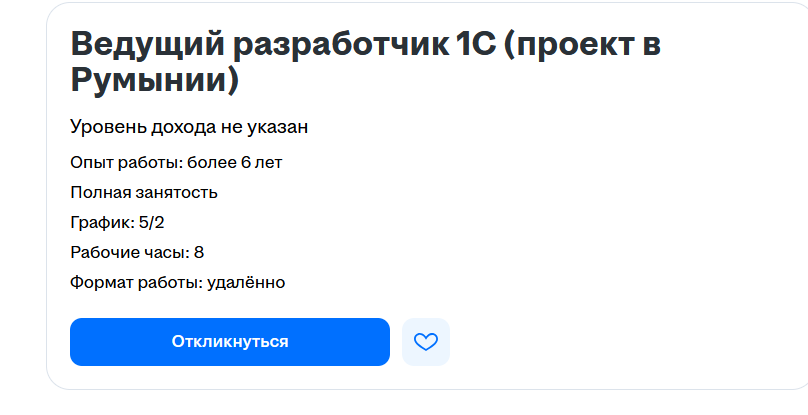Click the График: 5/2 line

[x=117, y=222]
